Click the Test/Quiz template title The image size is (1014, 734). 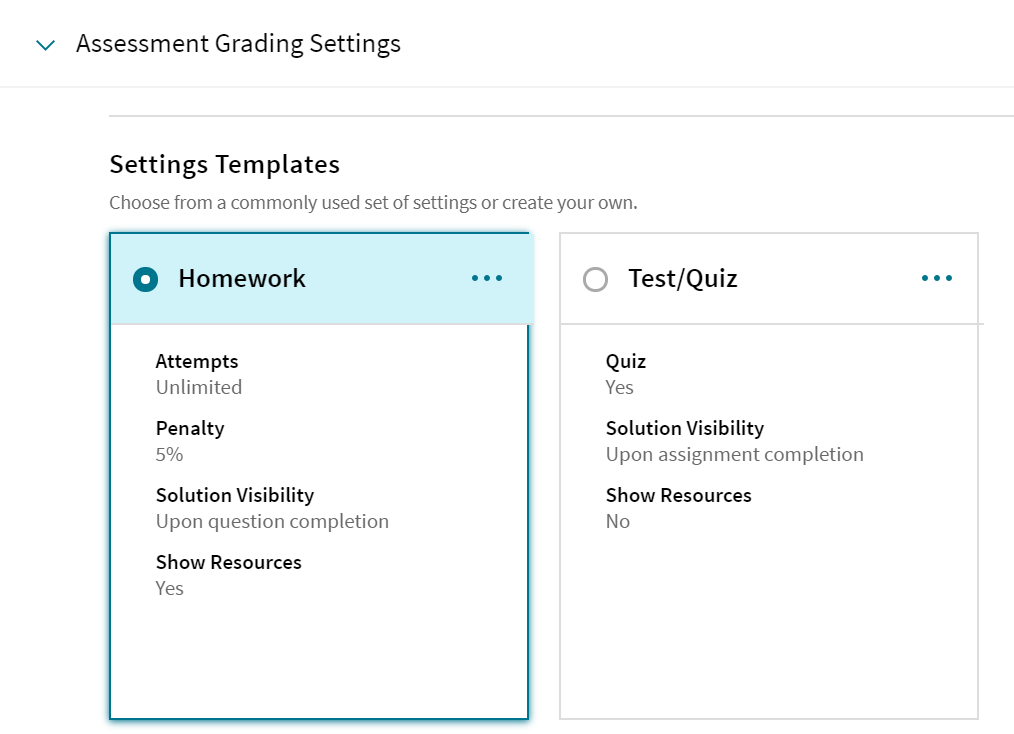(684, 279)
